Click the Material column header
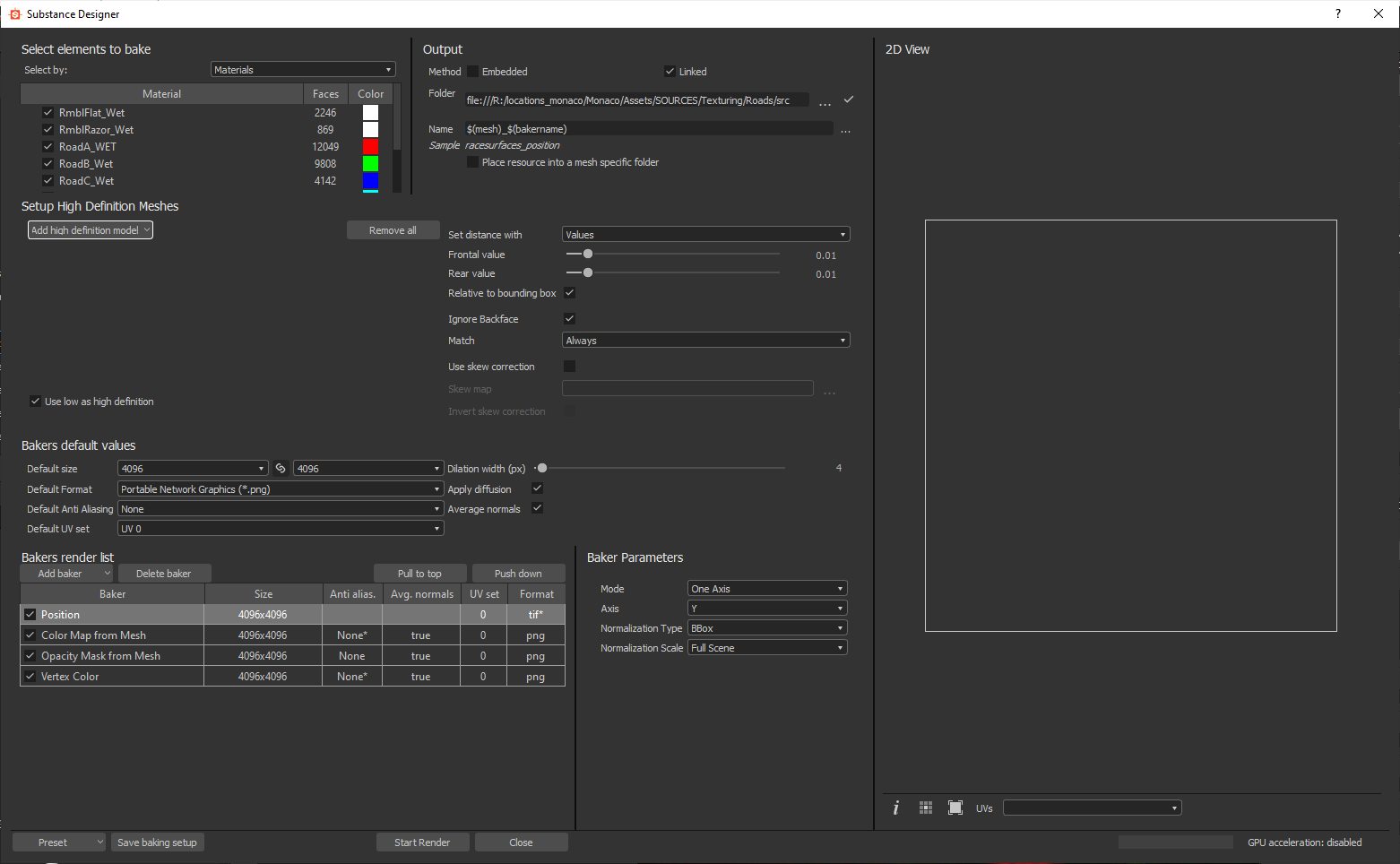The height and width of the screenshot is (864, 1400). (162, 94)
